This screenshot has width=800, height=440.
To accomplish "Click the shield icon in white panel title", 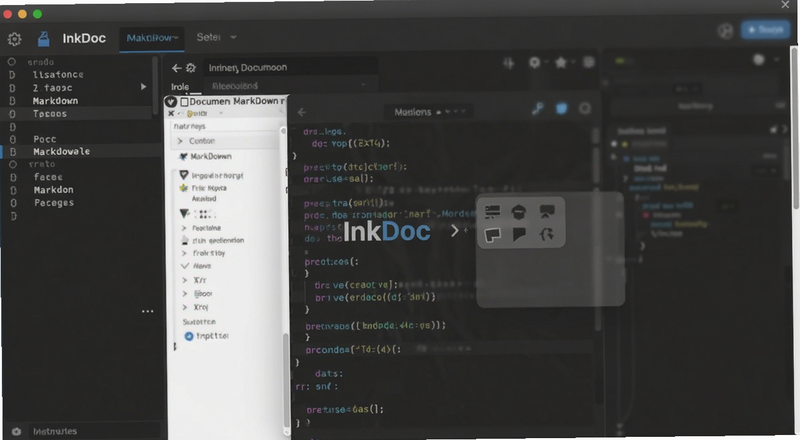I will tap(171, 102).
